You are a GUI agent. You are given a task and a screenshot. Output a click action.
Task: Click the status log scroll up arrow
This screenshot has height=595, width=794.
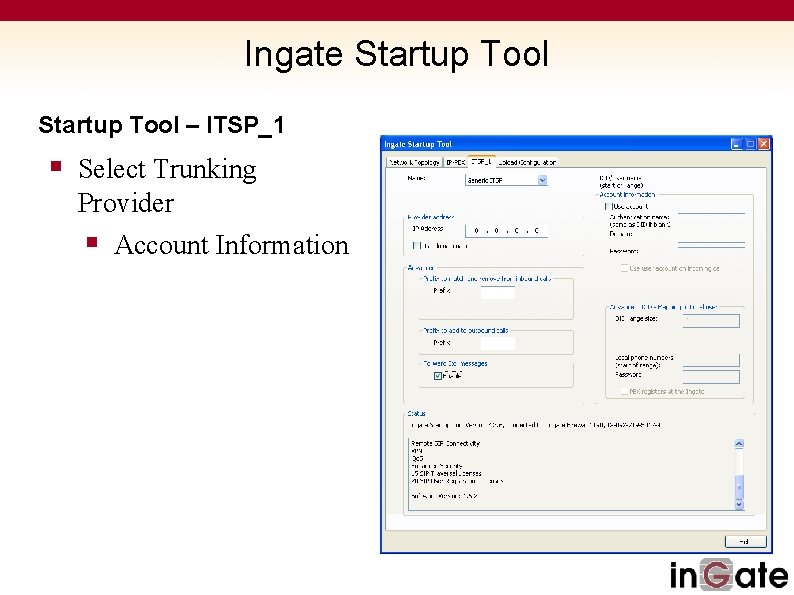click(739, 444)
